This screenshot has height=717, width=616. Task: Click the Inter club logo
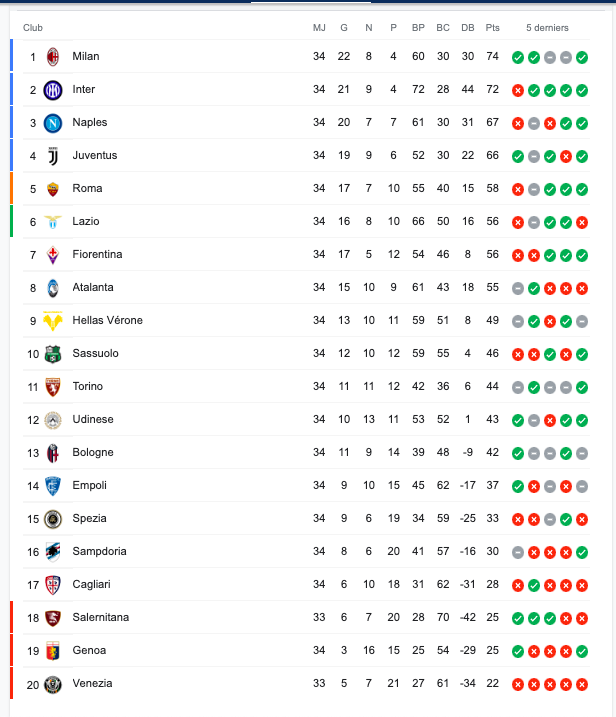[53, 90]
